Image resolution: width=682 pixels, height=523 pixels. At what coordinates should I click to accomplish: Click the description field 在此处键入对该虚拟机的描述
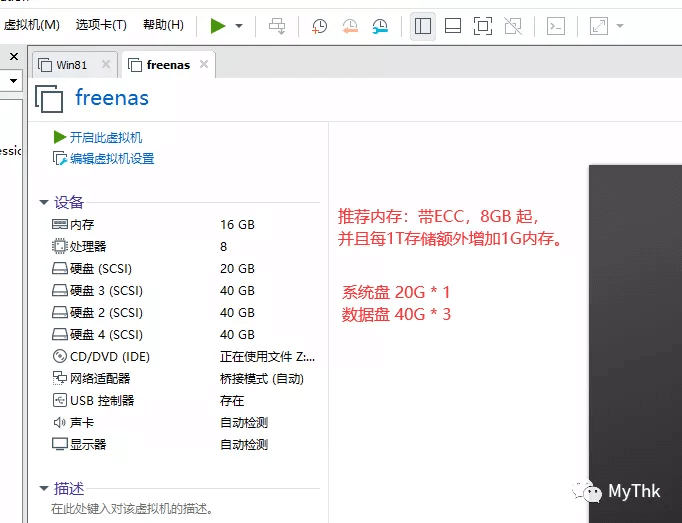click(132, 509)
